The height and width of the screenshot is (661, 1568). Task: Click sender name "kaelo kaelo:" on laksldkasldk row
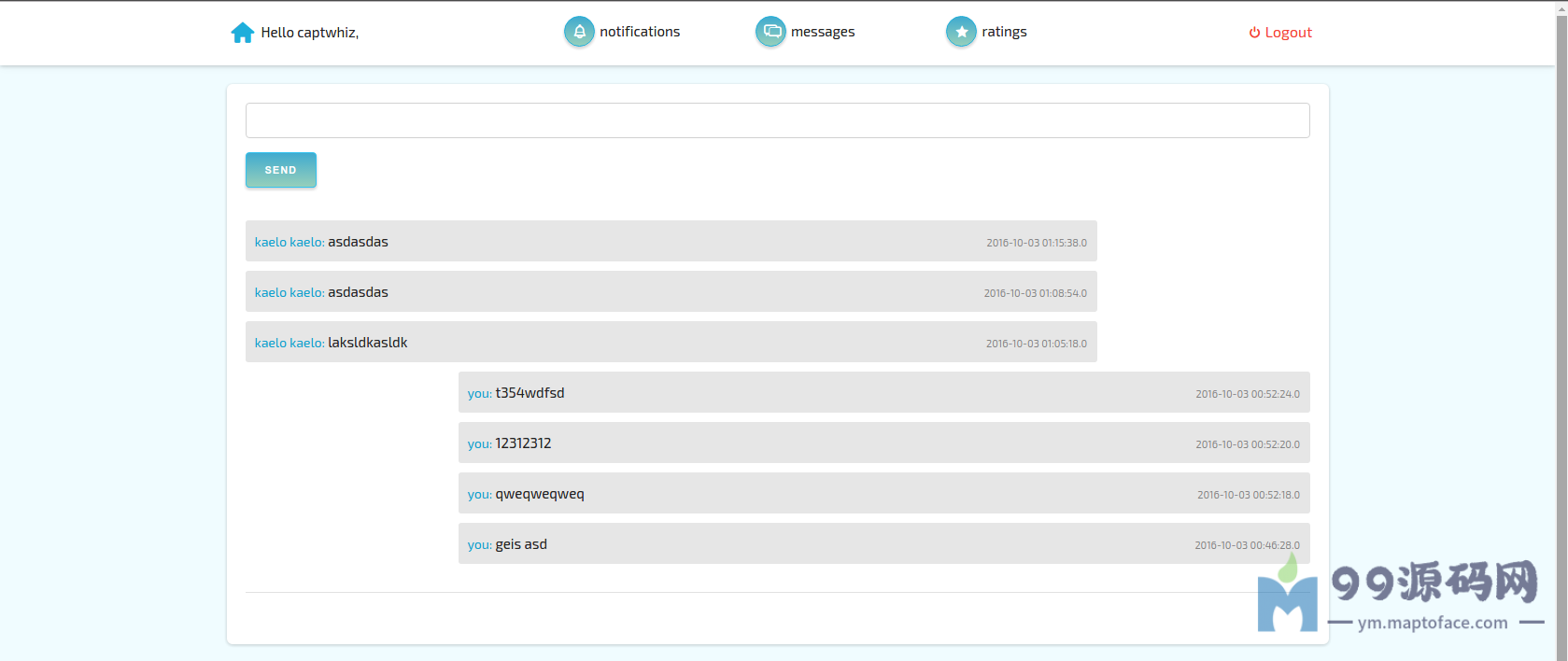(290, 343)
